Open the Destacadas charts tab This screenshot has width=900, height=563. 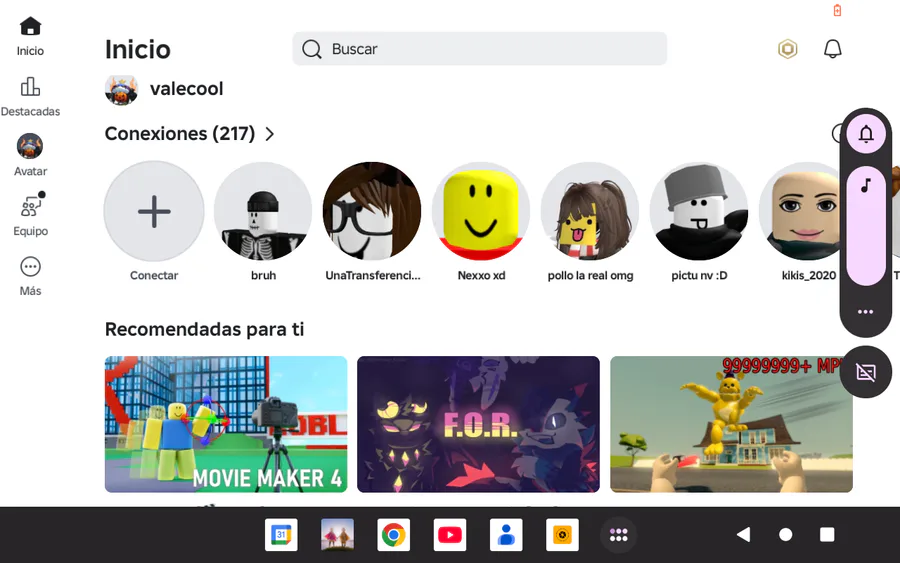tap(30, 96)
